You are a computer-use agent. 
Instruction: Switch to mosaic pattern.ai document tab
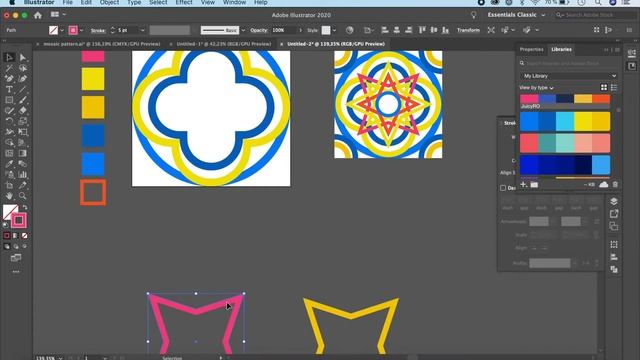(102, 44)
